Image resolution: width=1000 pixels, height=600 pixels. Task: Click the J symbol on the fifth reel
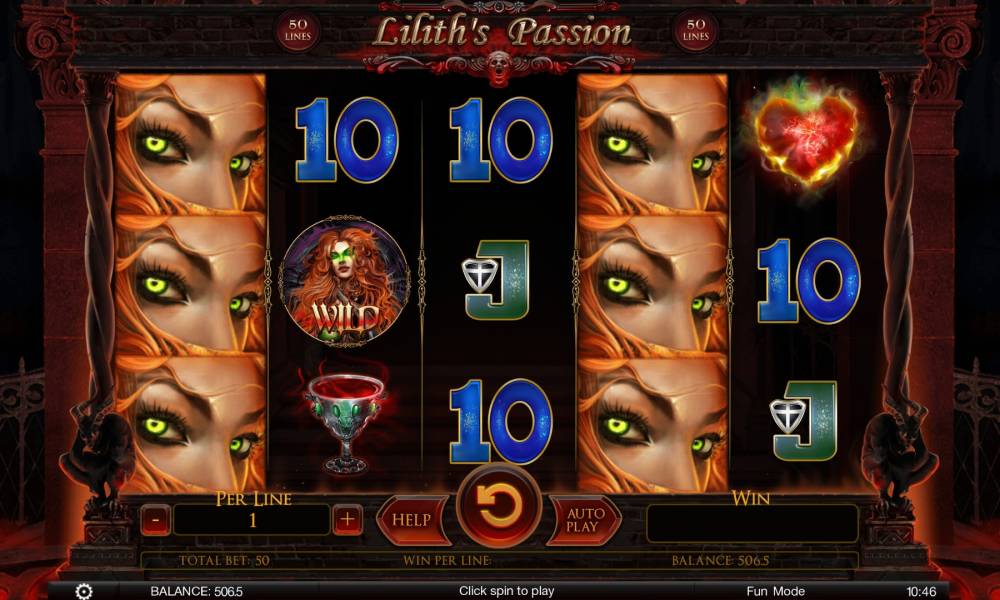pos(804,421)
